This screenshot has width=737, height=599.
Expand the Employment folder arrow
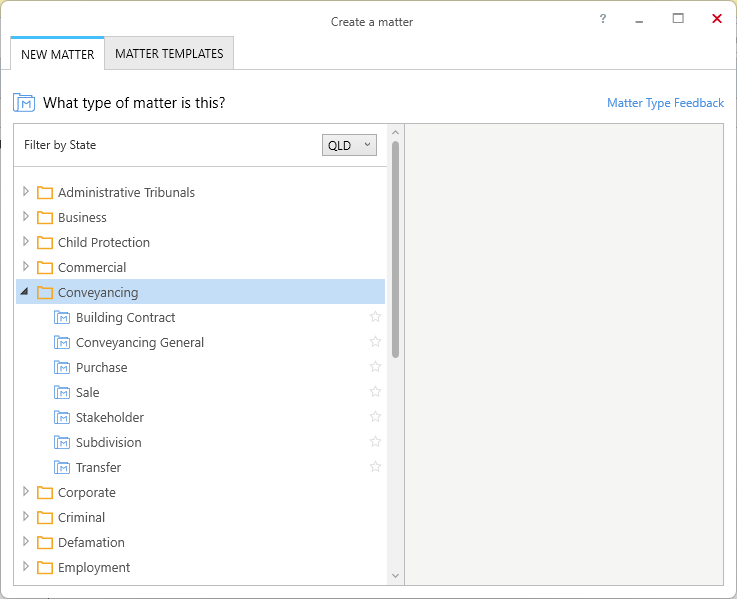pos(26,567)
